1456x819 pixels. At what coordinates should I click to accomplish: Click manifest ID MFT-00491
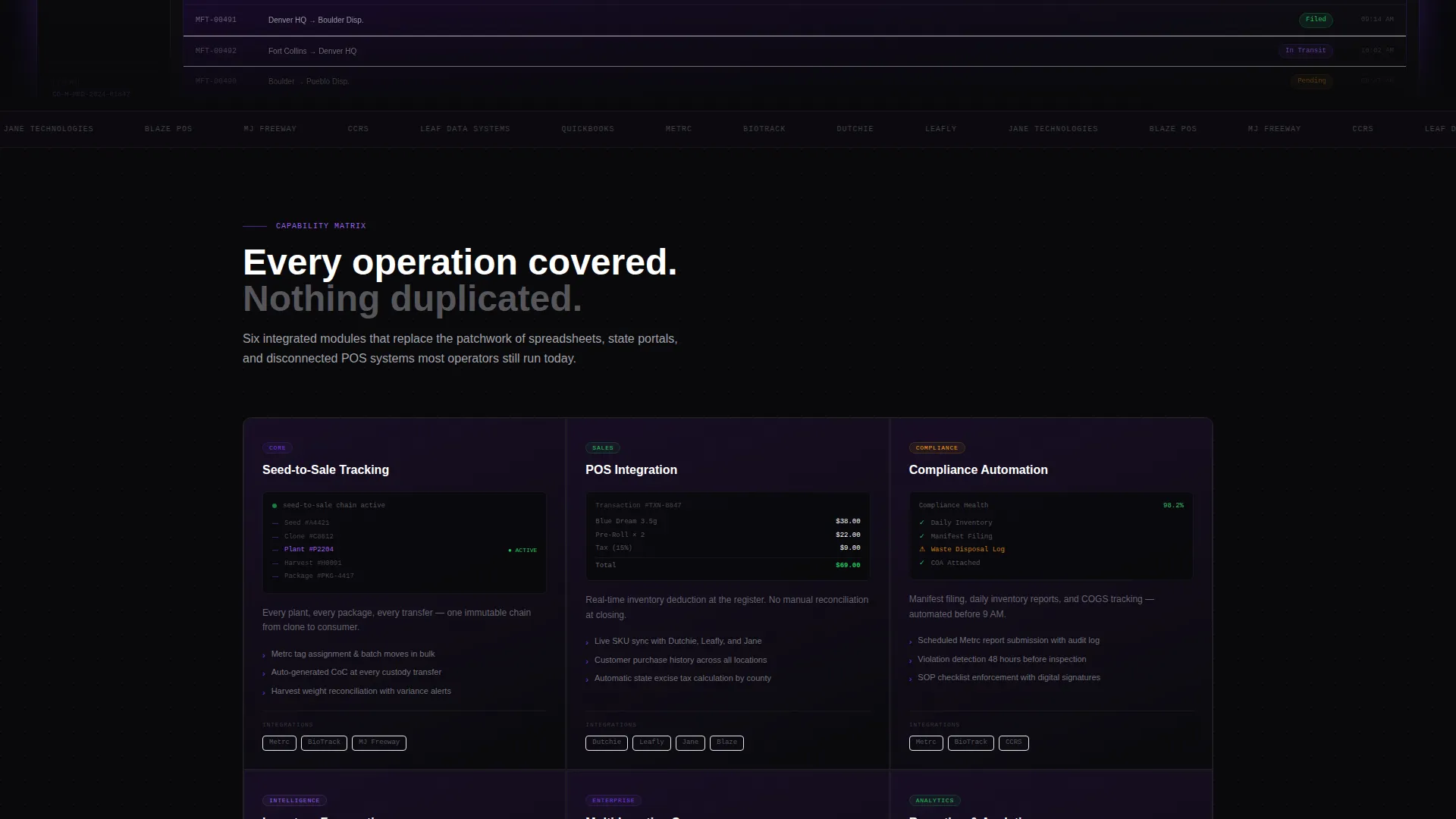pyautogui.click(x=216, y=20)
